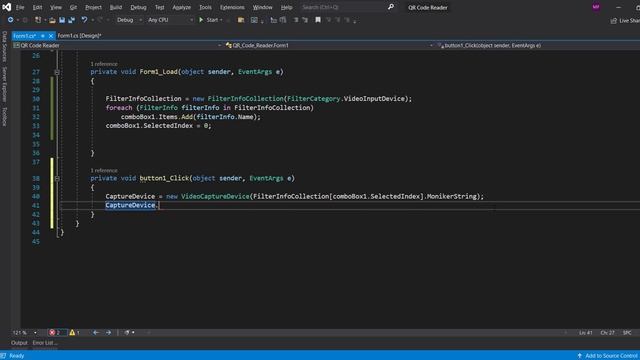Open the Project menu
This screenshot has height=360, width=640.
(x=93, y=7)
